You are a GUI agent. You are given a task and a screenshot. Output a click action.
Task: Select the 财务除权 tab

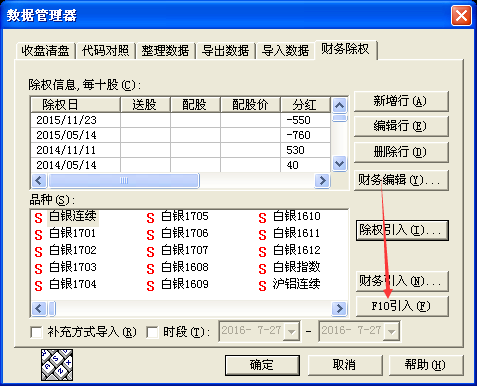pos(345,49)
